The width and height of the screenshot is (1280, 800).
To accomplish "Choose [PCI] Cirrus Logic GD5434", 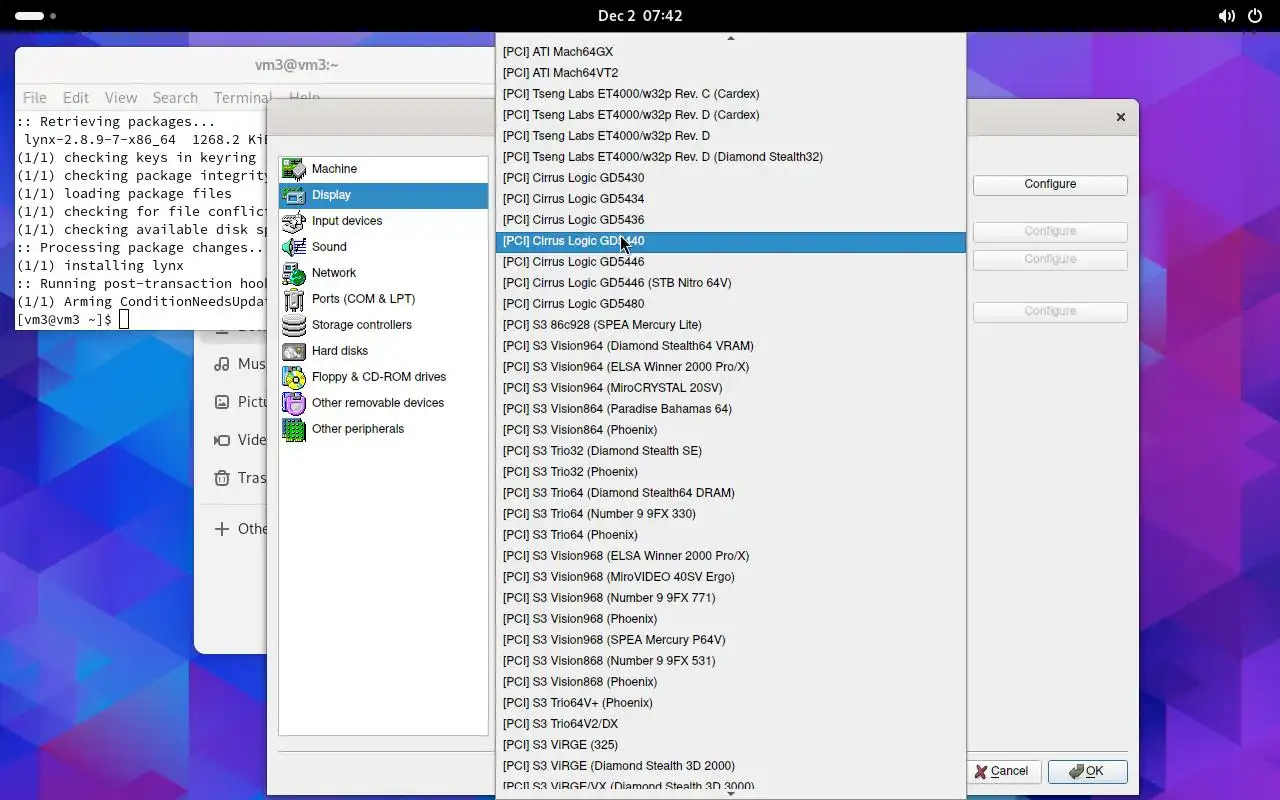I will 731,199.
